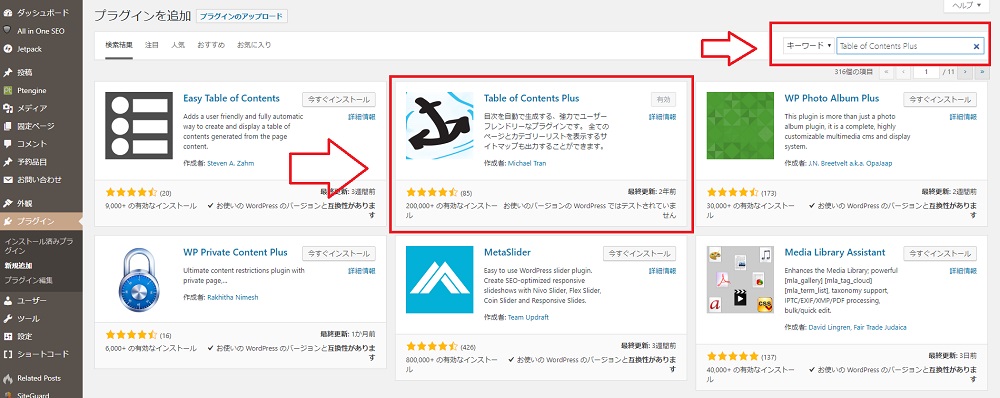The width and height of the screenshot is (1000, 398).
Task: Open ショートコード brackets icon
Action: click(8, 354)
